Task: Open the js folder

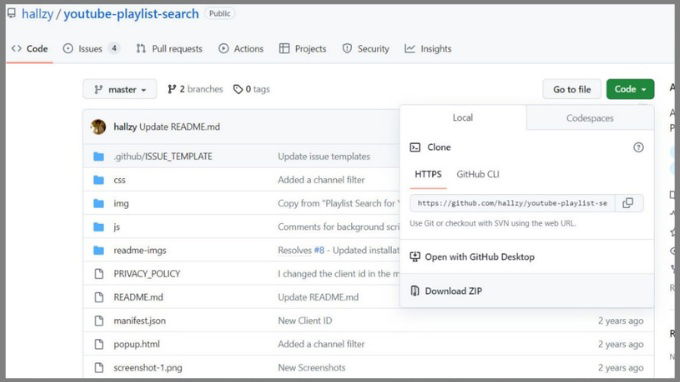Action: pos(117,227)
